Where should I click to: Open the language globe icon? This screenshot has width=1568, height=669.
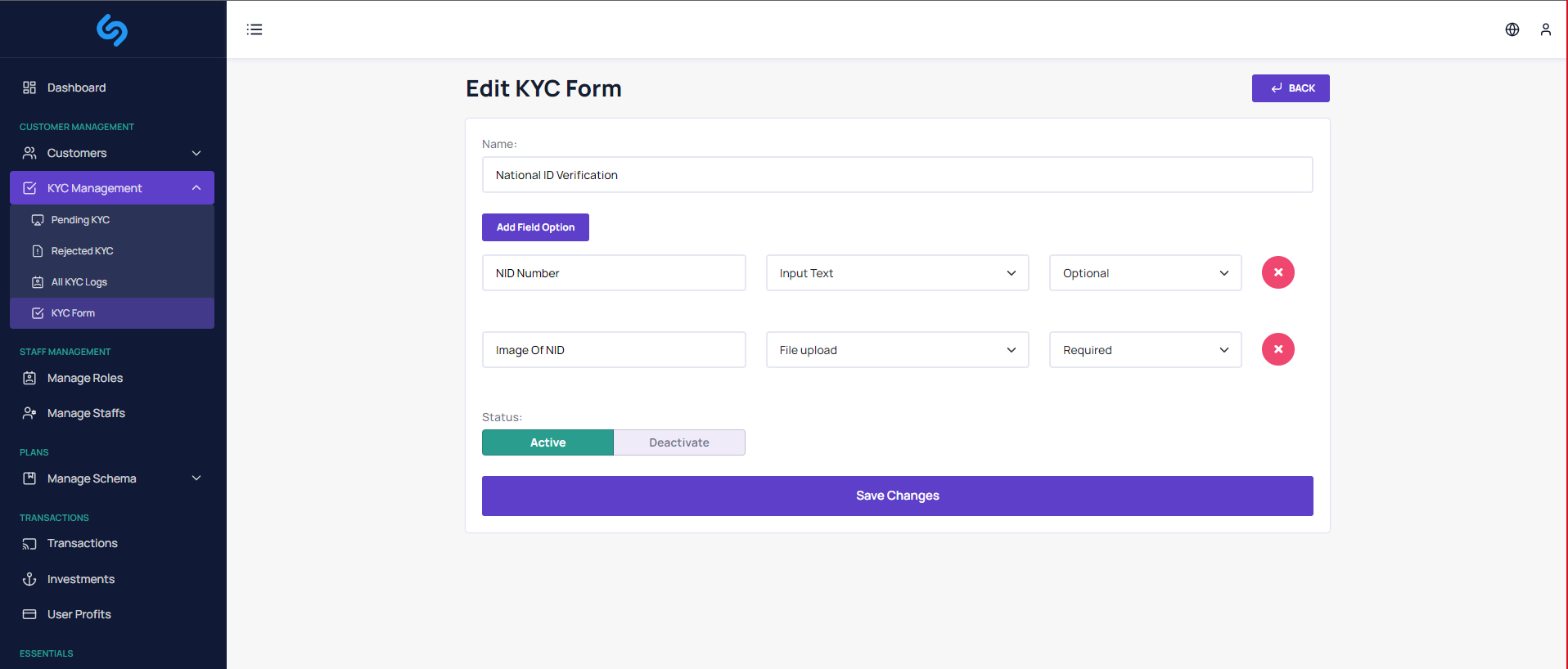[x=1512, y=29]
